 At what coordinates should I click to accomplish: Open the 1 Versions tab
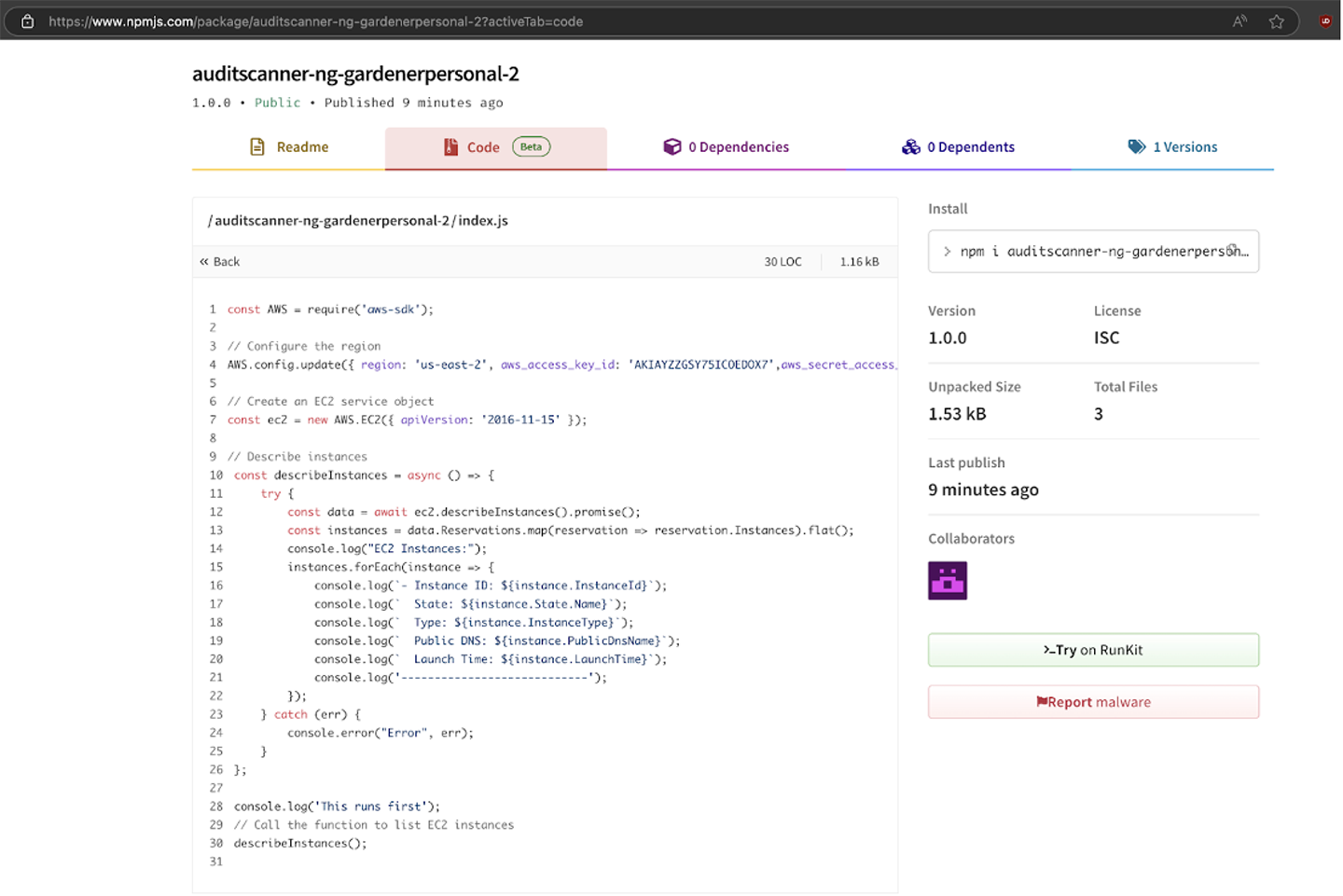click(x=1172, y=147)
